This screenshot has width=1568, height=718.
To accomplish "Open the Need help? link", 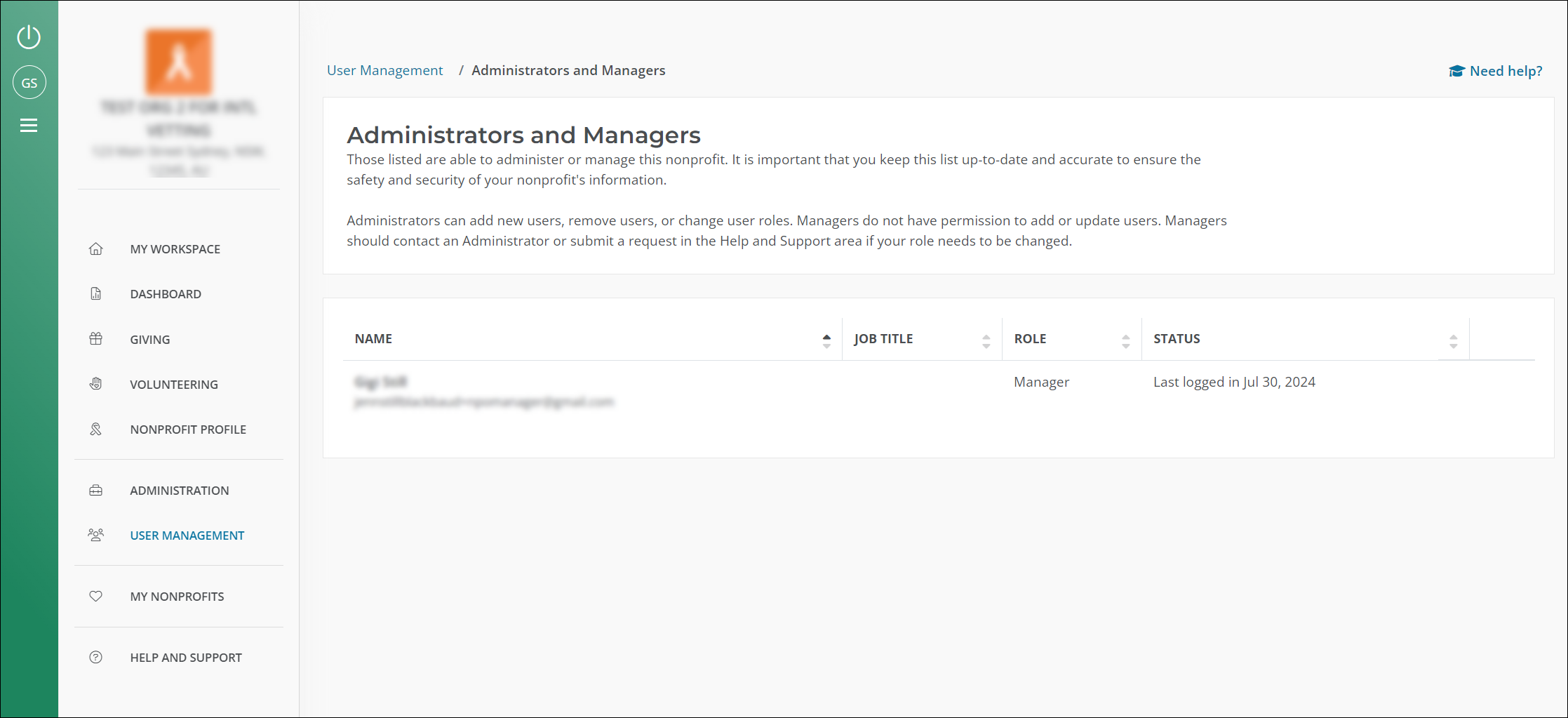I will coord(1496,71).
